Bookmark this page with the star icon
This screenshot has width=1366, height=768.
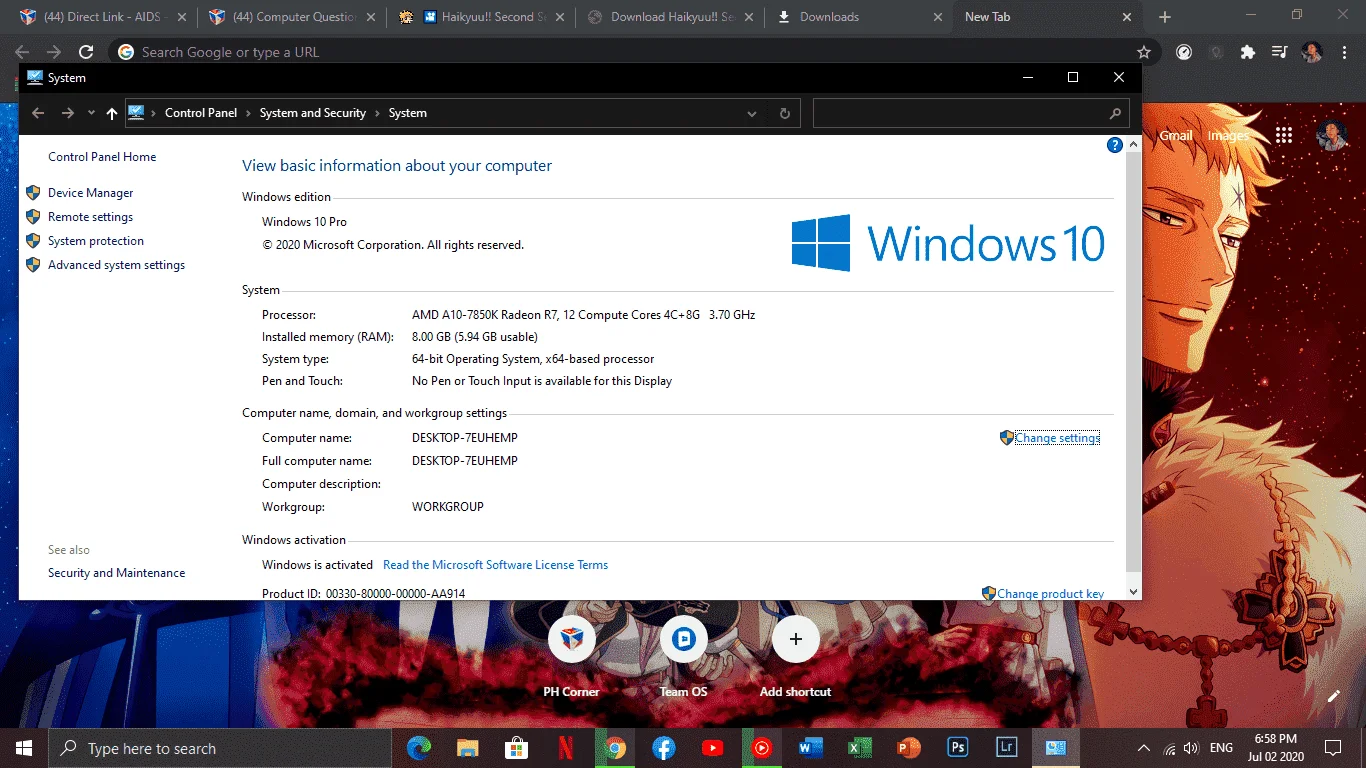tap(1144, 52)
